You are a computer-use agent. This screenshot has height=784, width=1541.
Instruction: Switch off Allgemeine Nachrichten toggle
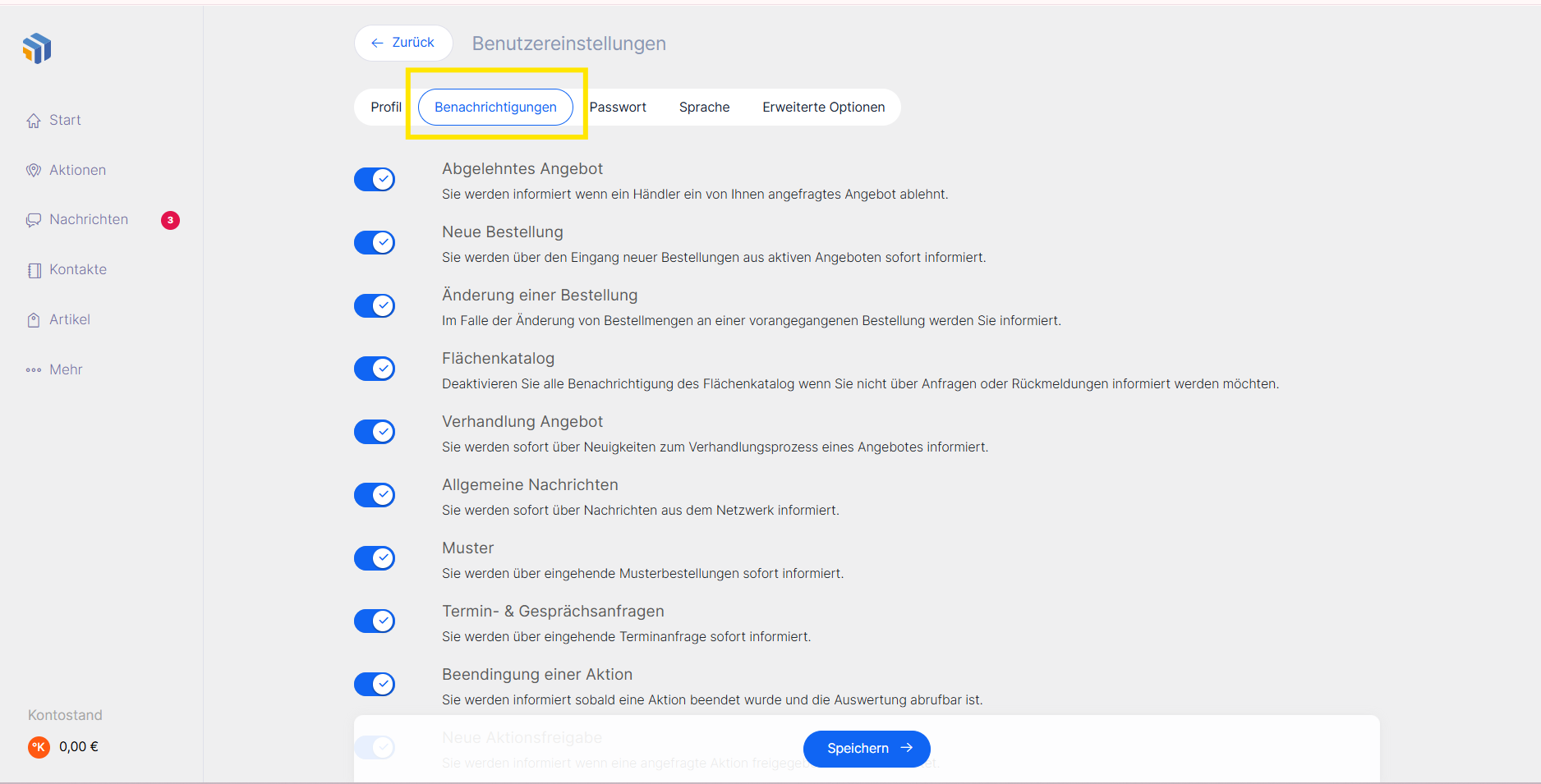pyautogui.click(x=375, y=495)
